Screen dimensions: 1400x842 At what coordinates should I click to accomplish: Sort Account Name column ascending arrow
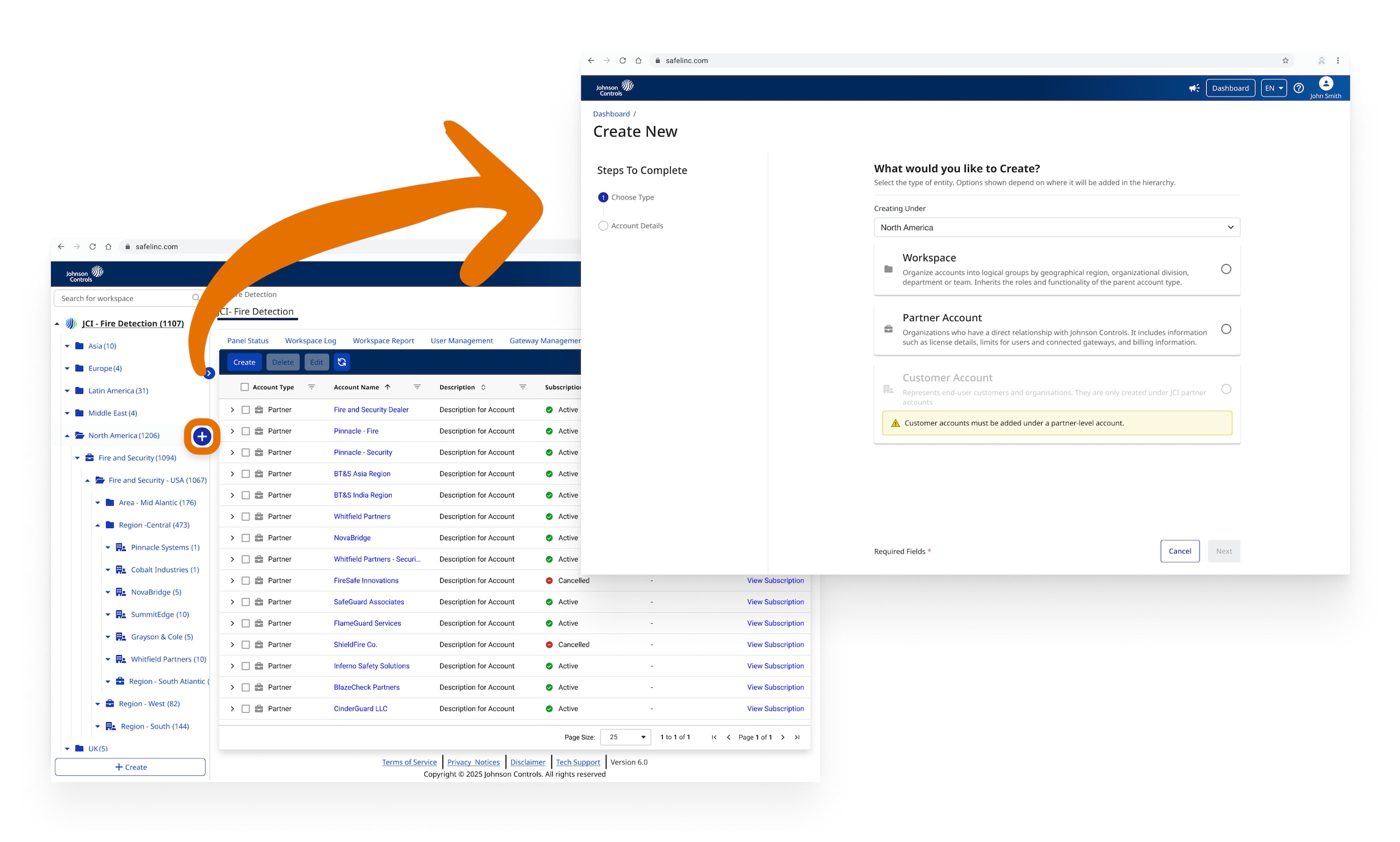coord(388,387)
